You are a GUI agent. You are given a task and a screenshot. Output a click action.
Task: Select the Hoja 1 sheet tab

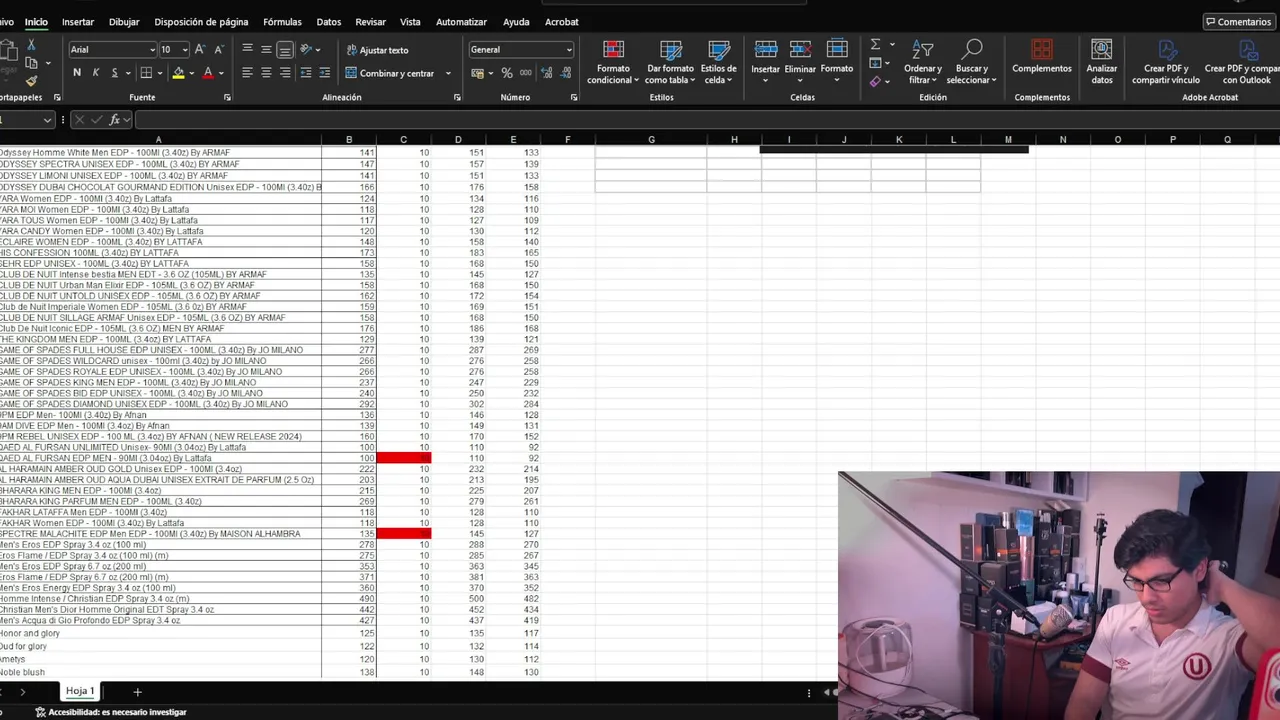tap(80, 691)
